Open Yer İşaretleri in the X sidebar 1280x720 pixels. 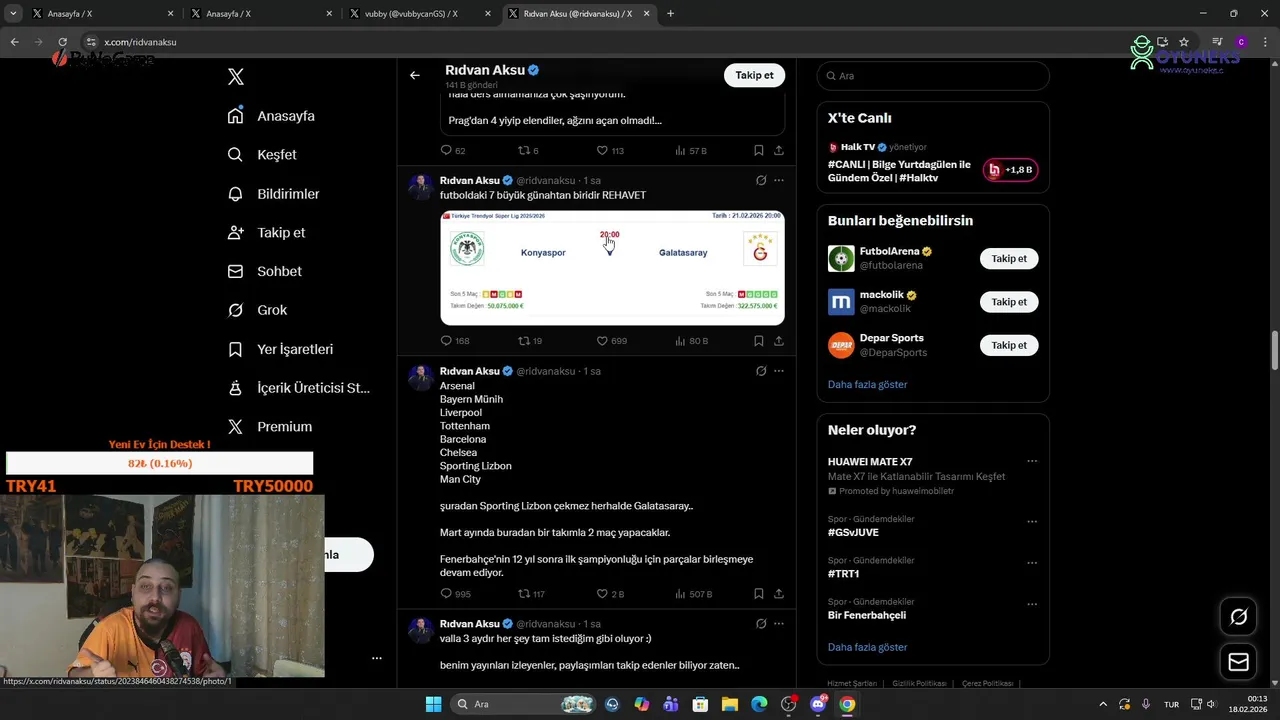[x=280, y=349]
